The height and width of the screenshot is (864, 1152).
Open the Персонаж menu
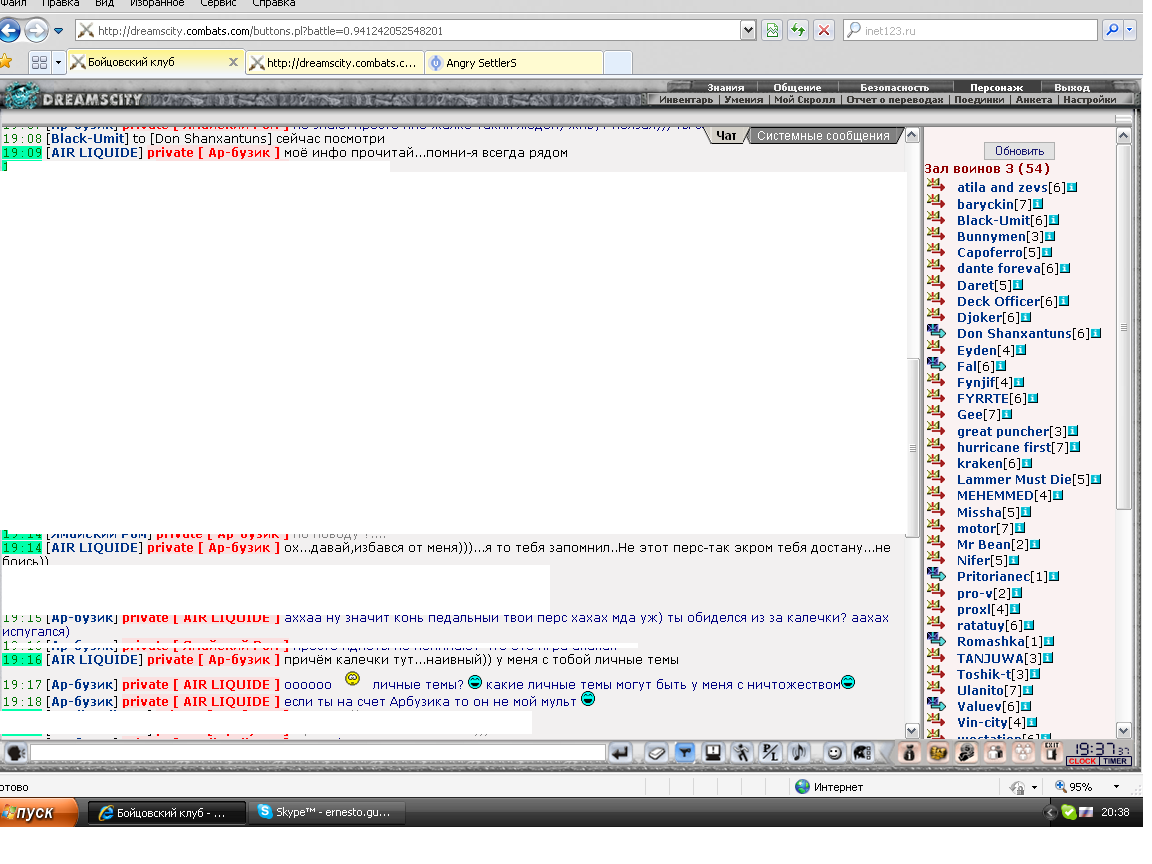[x=996, y=87]
